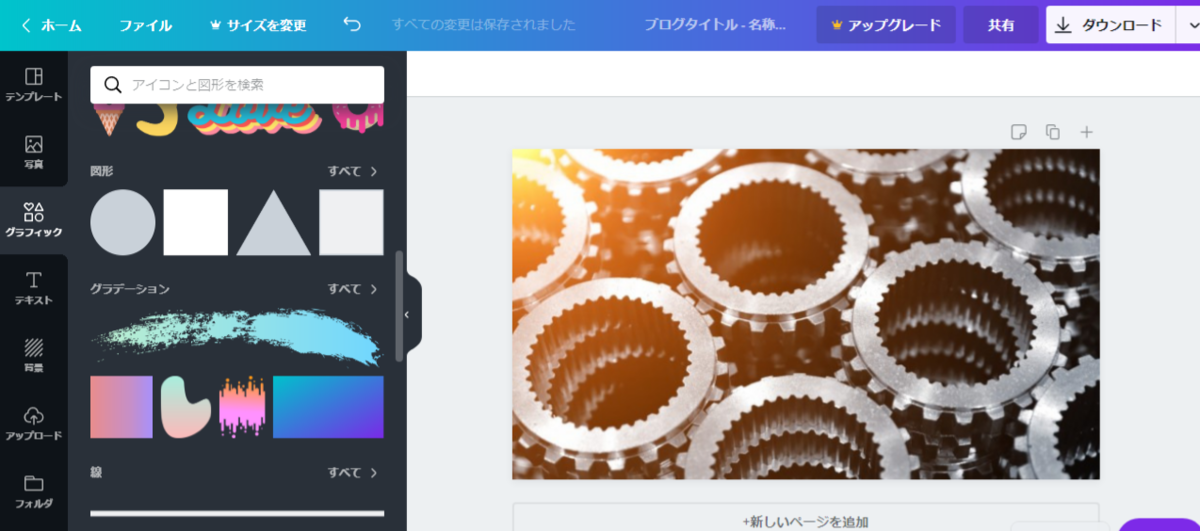Viewport: 1200px width, 531px height.
Task: Collapse the side panel with arrow handle
Action: (x=407, y=314)
